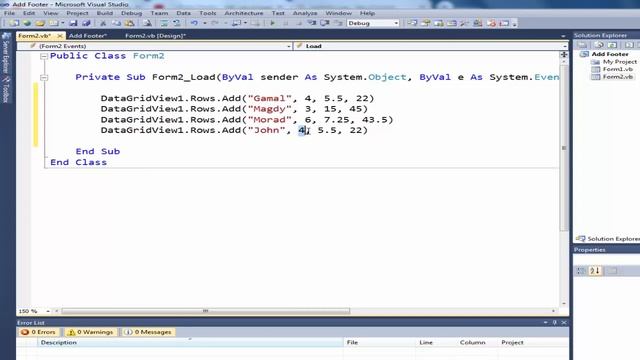Click the Navigate Backward icon
The width and height of the screenshot is (640, 360).
click(236, 23)
